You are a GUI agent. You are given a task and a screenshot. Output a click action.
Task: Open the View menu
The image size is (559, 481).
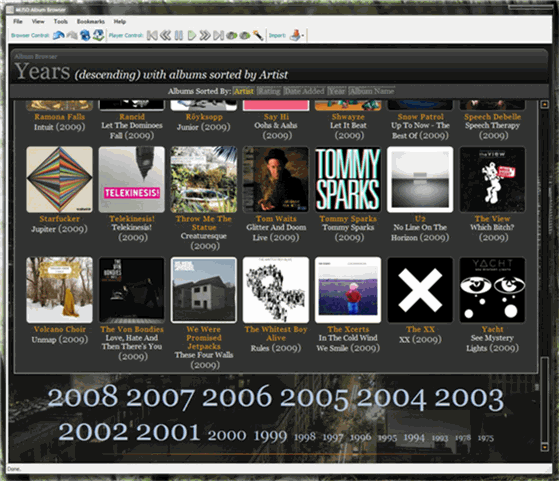pyautogui.click(x=38, y=21)
